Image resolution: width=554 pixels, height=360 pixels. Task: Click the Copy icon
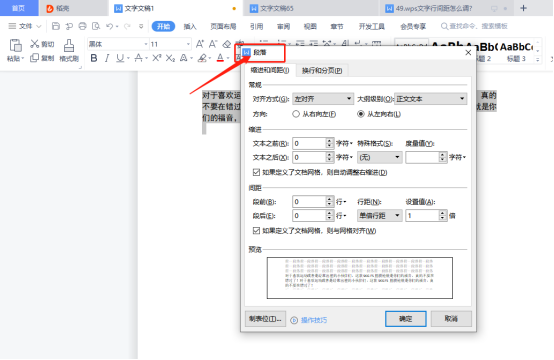tap(35, 58)
